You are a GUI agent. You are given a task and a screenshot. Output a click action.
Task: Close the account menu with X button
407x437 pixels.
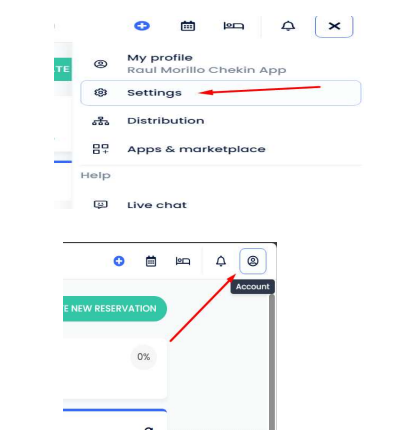point(334,26)
